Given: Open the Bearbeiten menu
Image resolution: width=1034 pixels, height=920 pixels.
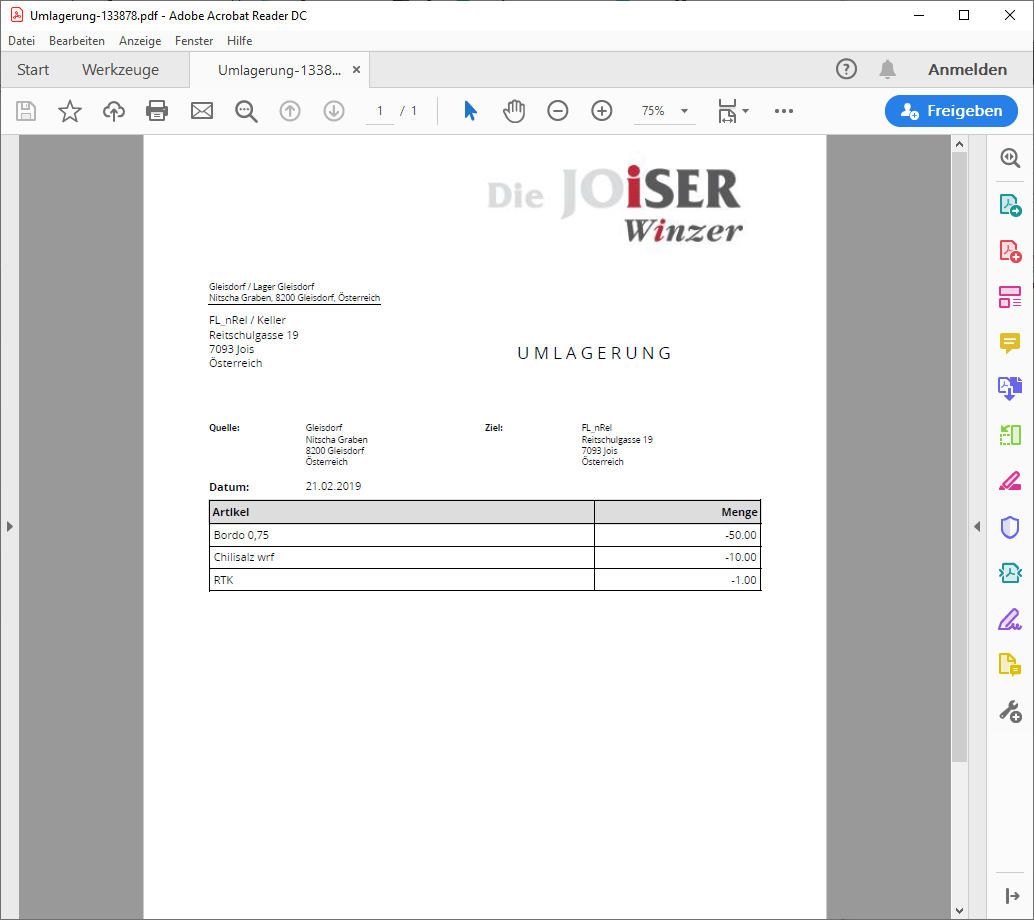Looking at the screenshot, I should (x=77, y=41).
